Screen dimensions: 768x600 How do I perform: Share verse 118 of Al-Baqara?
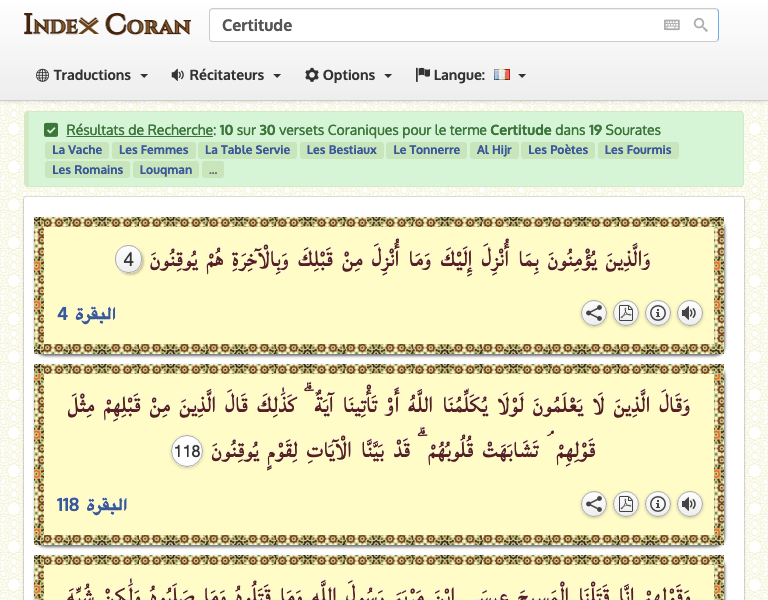click(x=594, y=504)
